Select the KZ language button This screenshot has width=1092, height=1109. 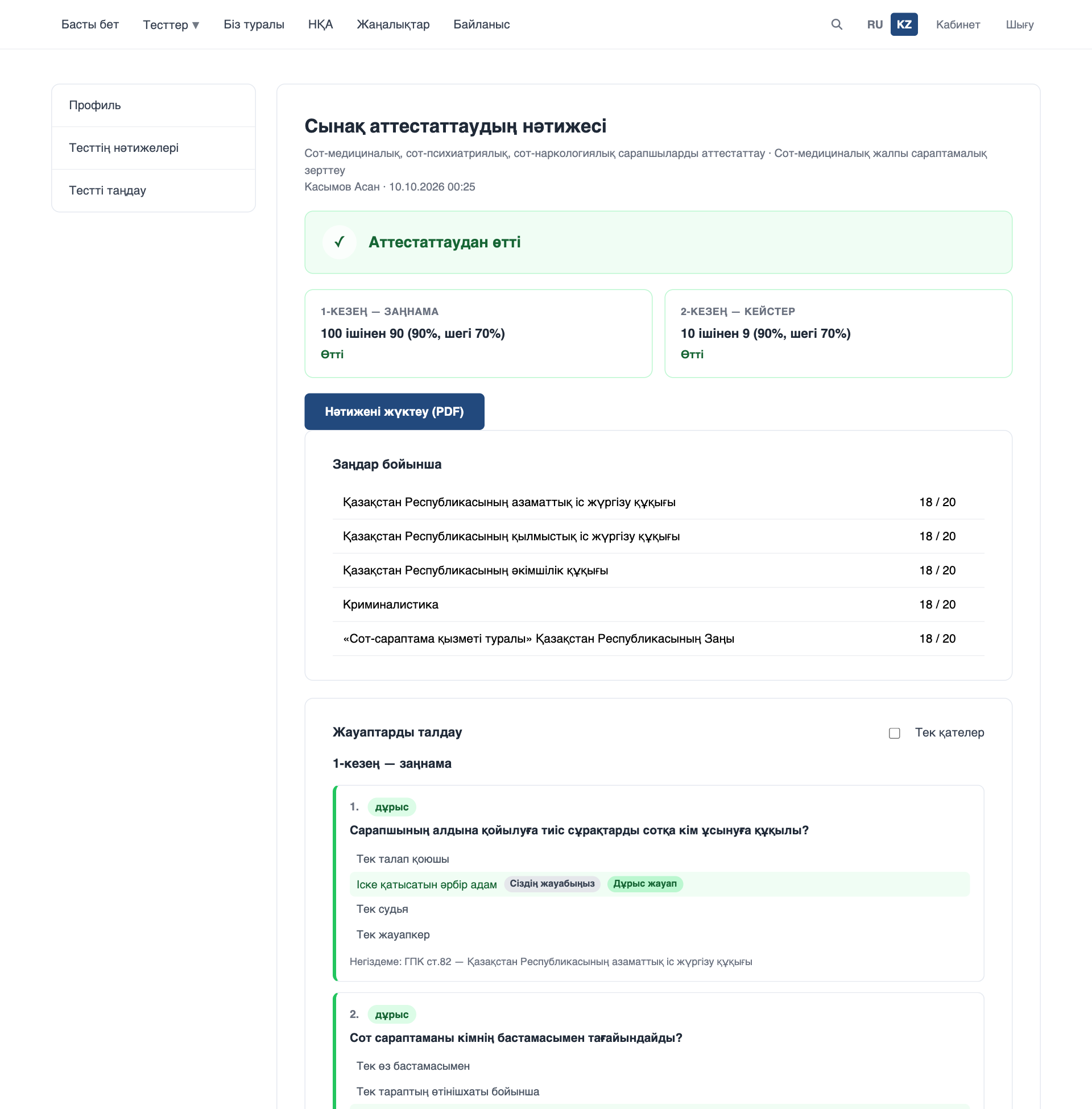tap(904, 24)
